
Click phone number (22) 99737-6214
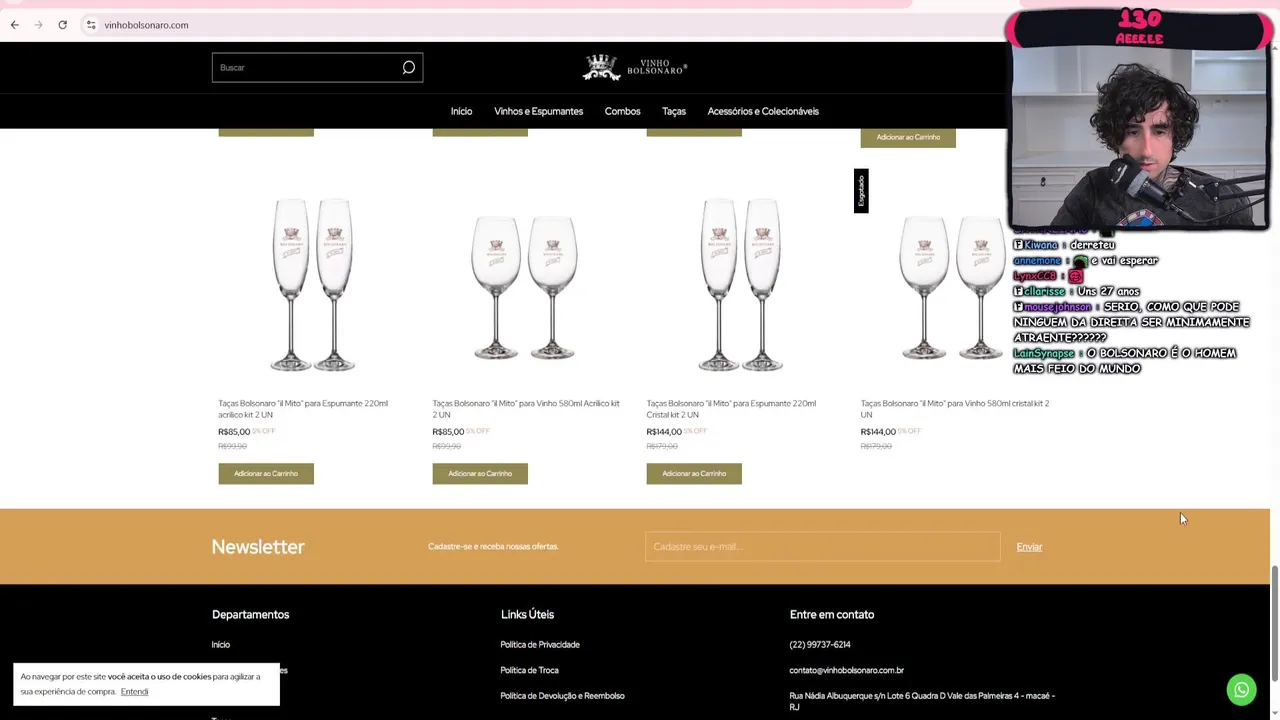pos(820,645)
